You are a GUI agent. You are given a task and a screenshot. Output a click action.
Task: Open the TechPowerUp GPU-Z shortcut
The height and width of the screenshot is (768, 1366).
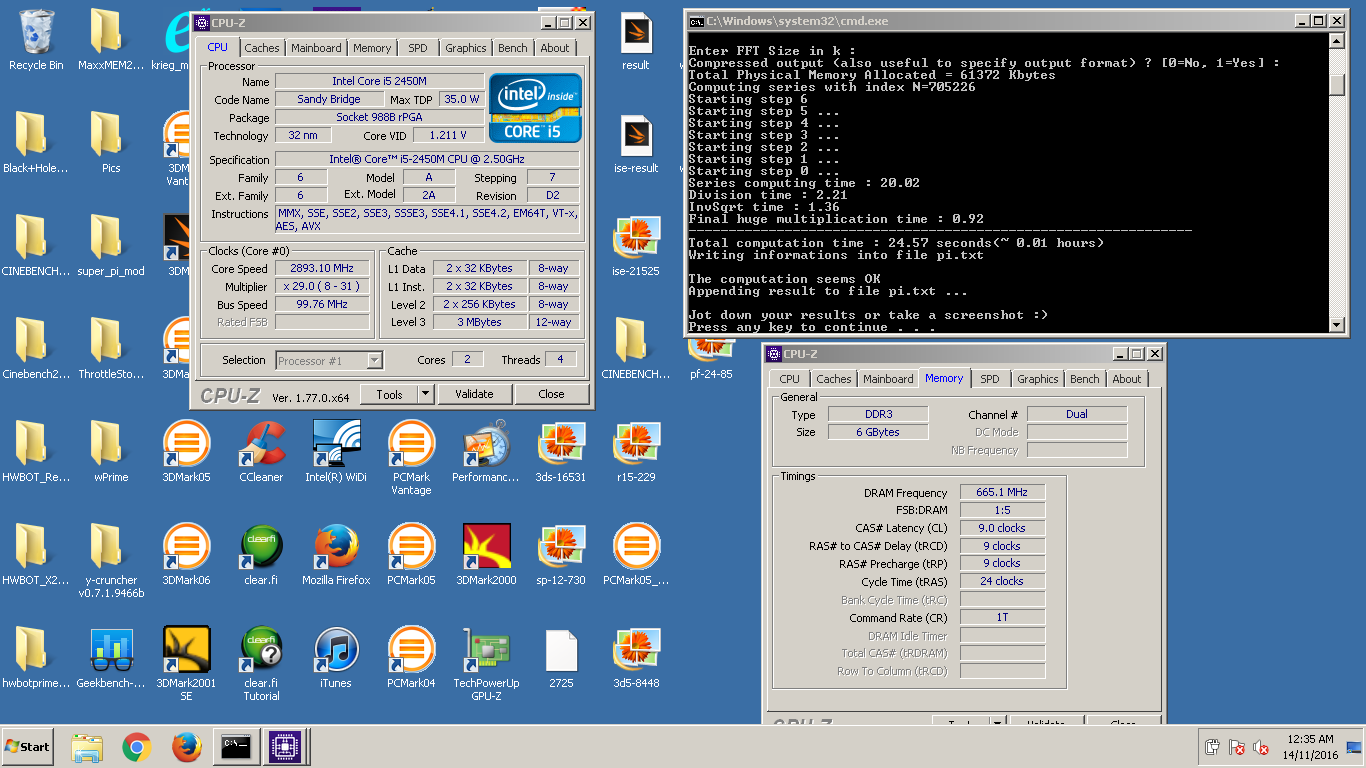coord(486,664)
